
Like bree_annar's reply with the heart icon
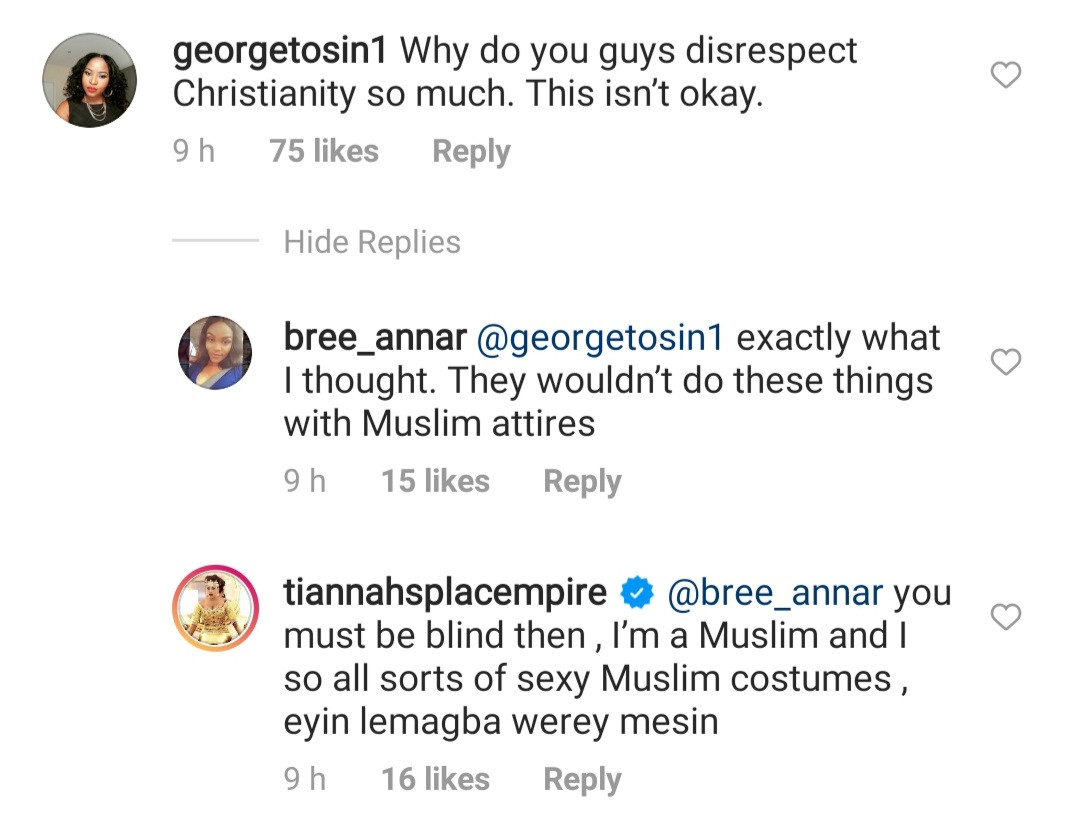(x=1005, y=363)
